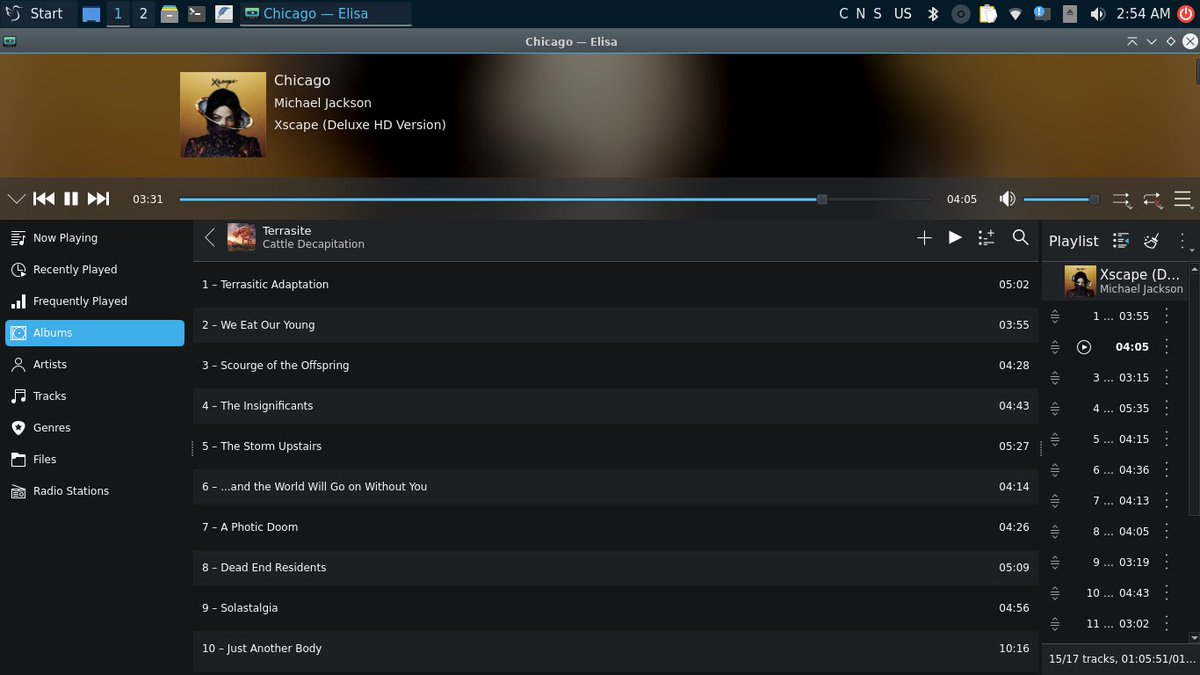Open options for playing playlist track 04:05

pos(1166,347)
